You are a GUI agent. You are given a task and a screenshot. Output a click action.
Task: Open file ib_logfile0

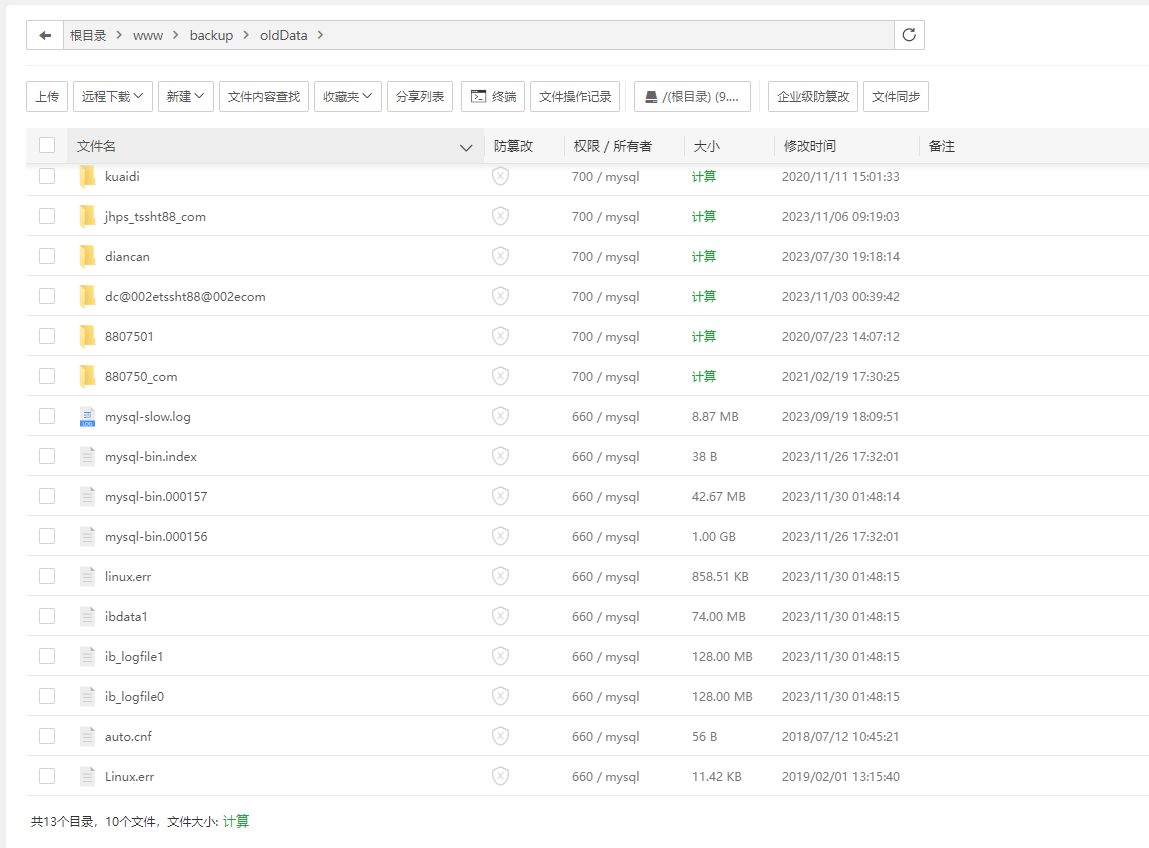pyautogui.click(x=134, y=696)
